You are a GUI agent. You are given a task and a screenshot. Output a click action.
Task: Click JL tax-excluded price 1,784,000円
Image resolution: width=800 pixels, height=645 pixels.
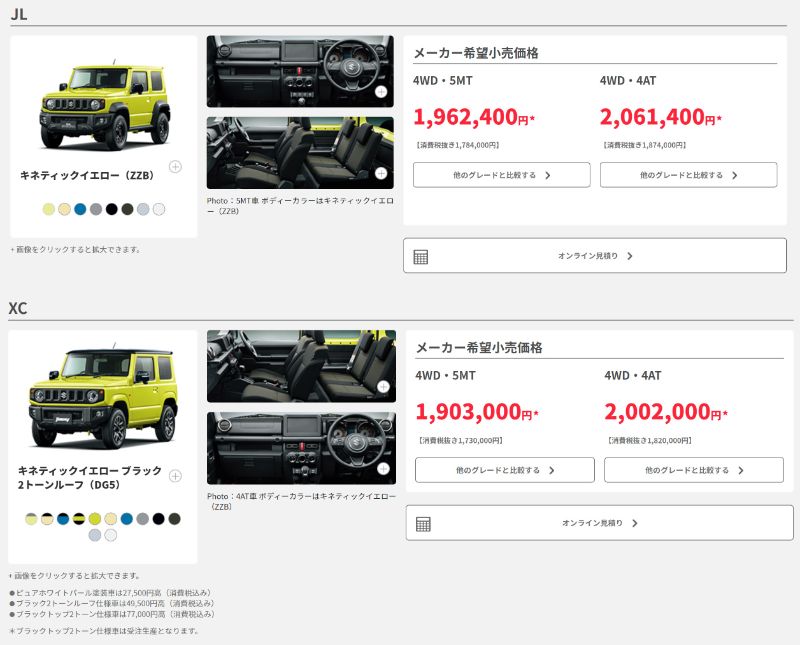point(458,145)
